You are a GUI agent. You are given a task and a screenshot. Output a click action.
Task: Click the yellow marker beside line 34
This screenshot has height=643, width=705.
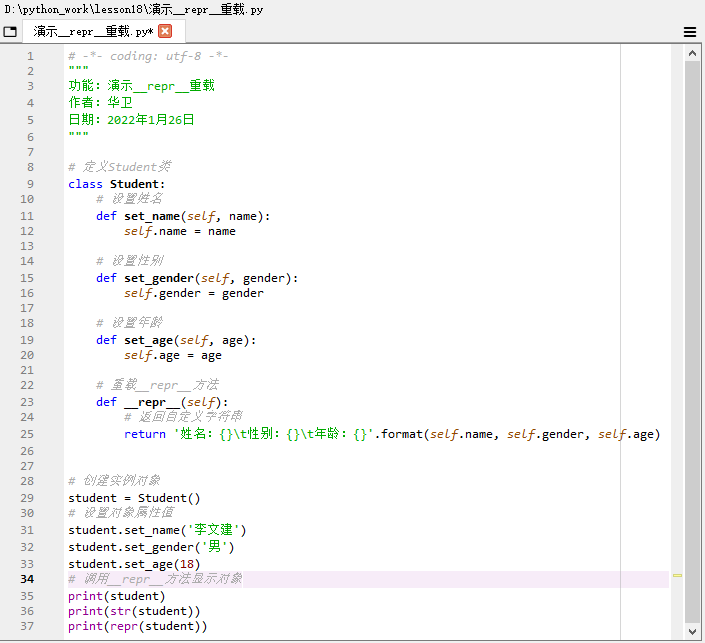(x=678, y=575)
